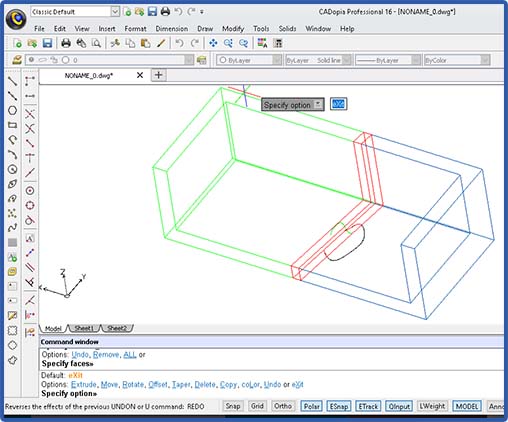Click the Print icon in the main toolbar

coord(66,43)
